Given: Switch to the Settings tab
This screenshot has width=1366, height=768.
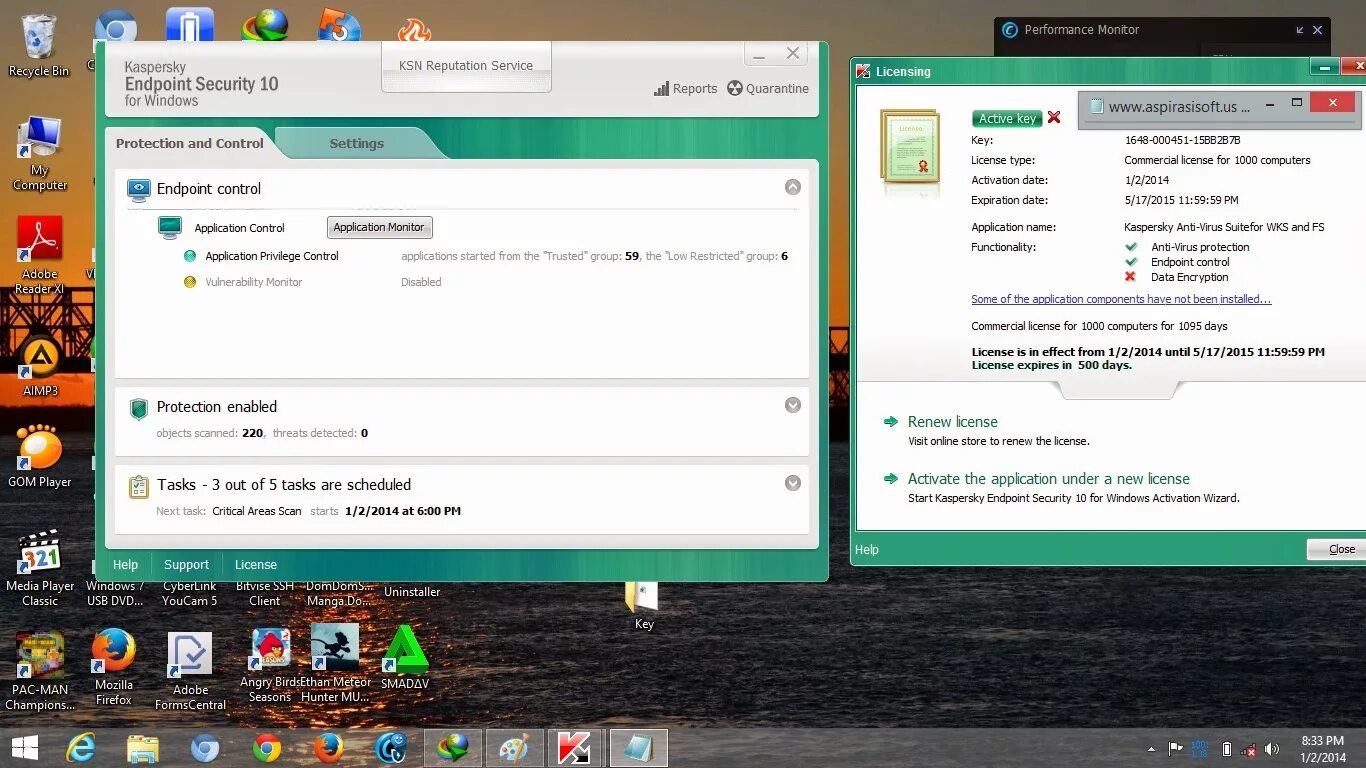Looking at the screenshot, I should pyautogui.click(x=357, y=143).
